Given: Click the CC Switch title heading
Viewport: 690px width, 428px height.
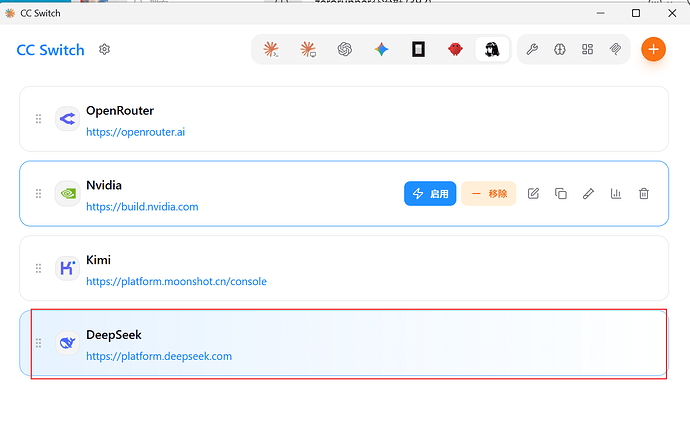Looking at the screenshot, I should coord(50,50).
